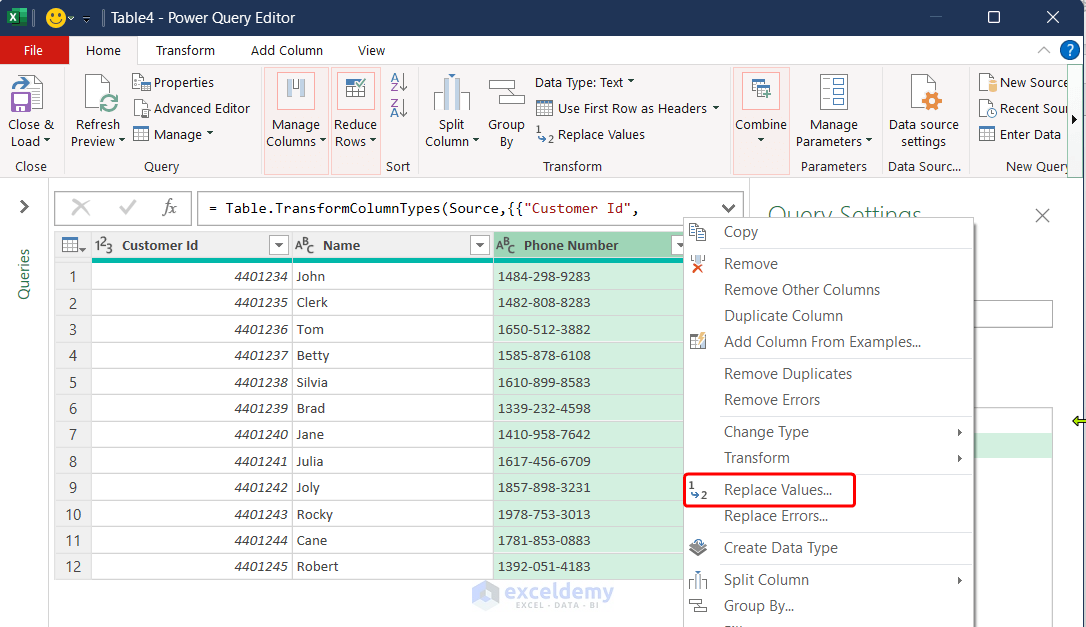Select Remove Errors
Image resolution: width=1086 pixels, height=627 pixels.
tap(829, 400)
